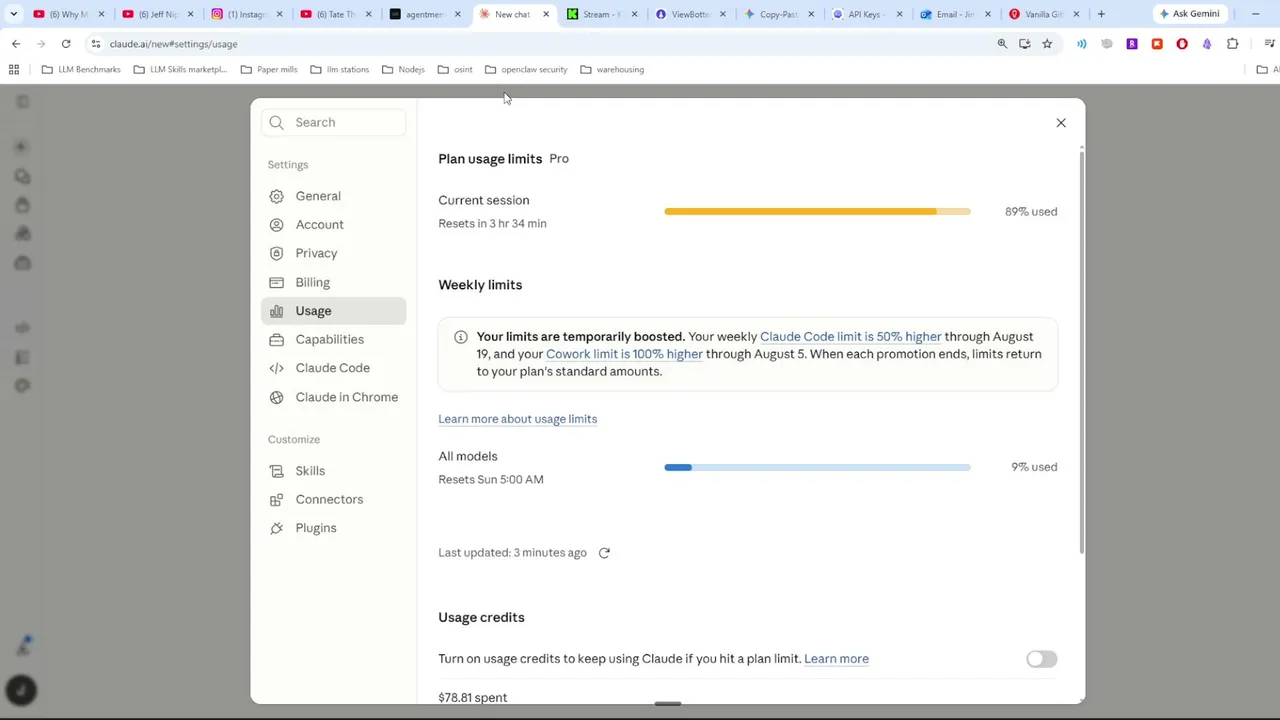This screenshot has width=1280, height=720.
Task: Close the New chat tab
Action: coord(546,14)
